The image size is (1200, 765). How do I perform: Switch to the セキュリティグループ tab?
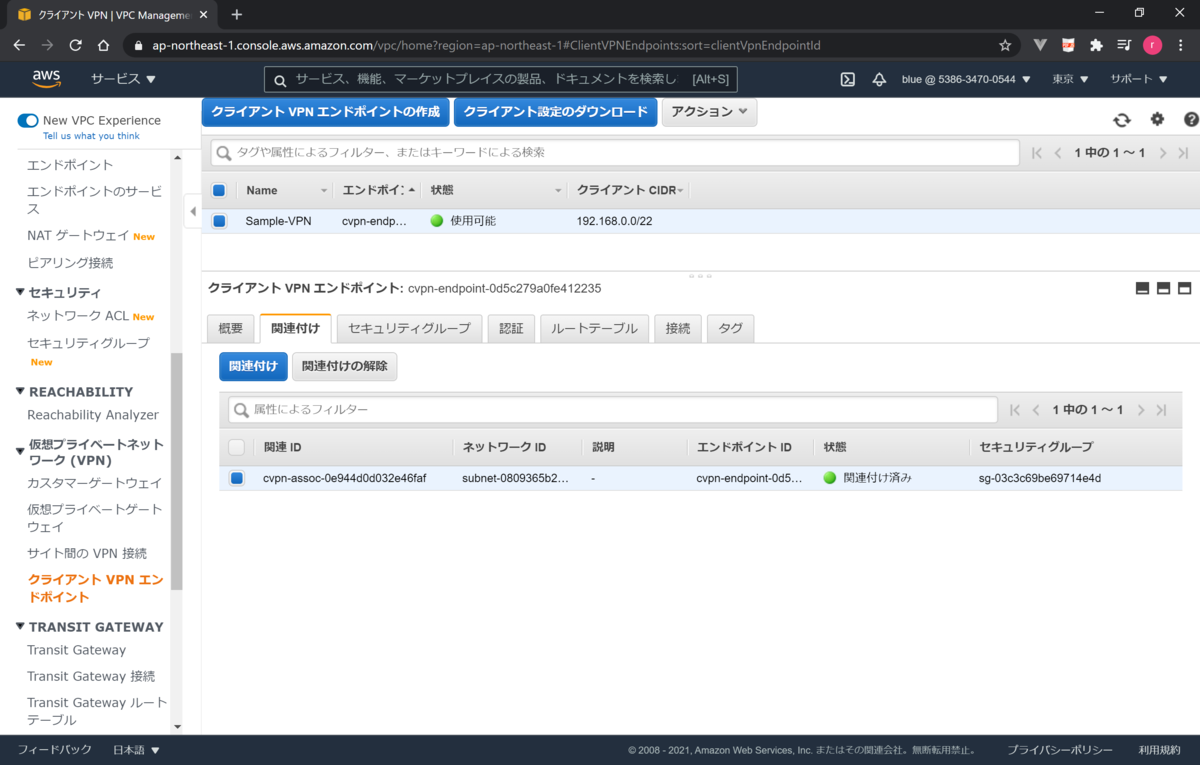(409, 328)
